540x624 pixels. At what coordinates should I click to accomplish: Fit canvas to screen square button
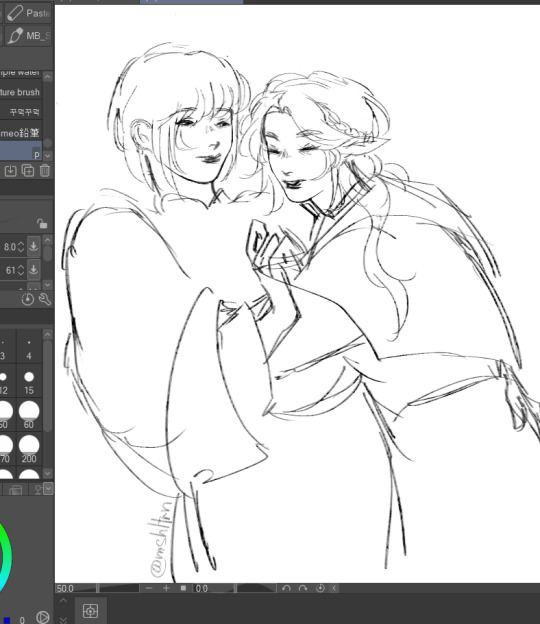pos(183,588)
